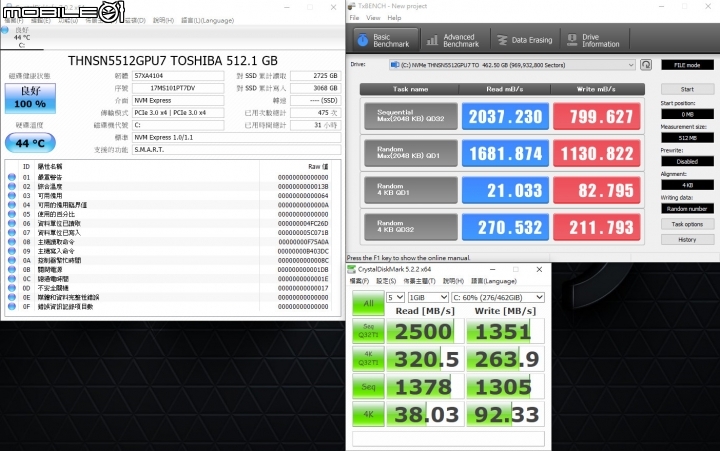This screenshot has width=720, height=451.
Task: Click Random 4 KB QD1 task button
Action: 411,190
